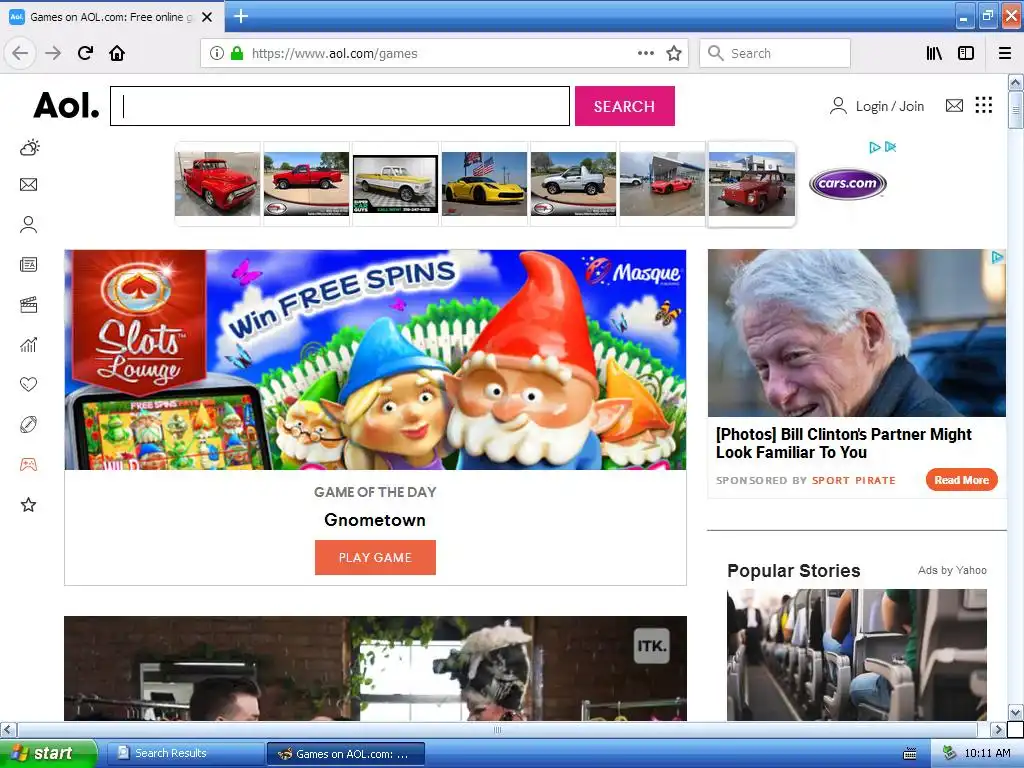Click the address bar URL
Image resolution: width=1024 pixels, height=768 pixels.
tap(334, 54)
